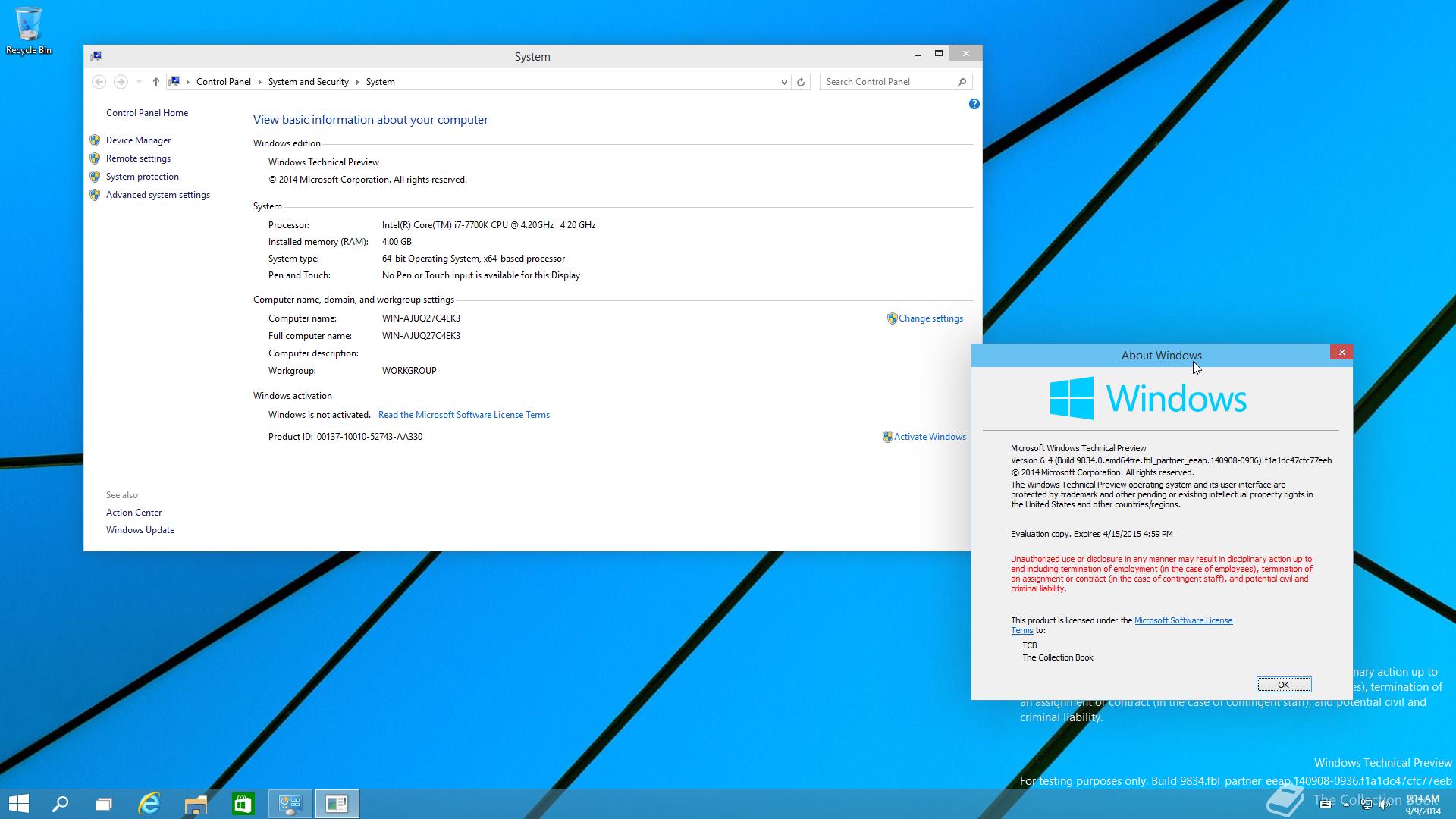The height and width of the screenshot is (819, 1456).
Task: Open Control Panel Home link
Action: pyautogui.click(x=147, y=113)
